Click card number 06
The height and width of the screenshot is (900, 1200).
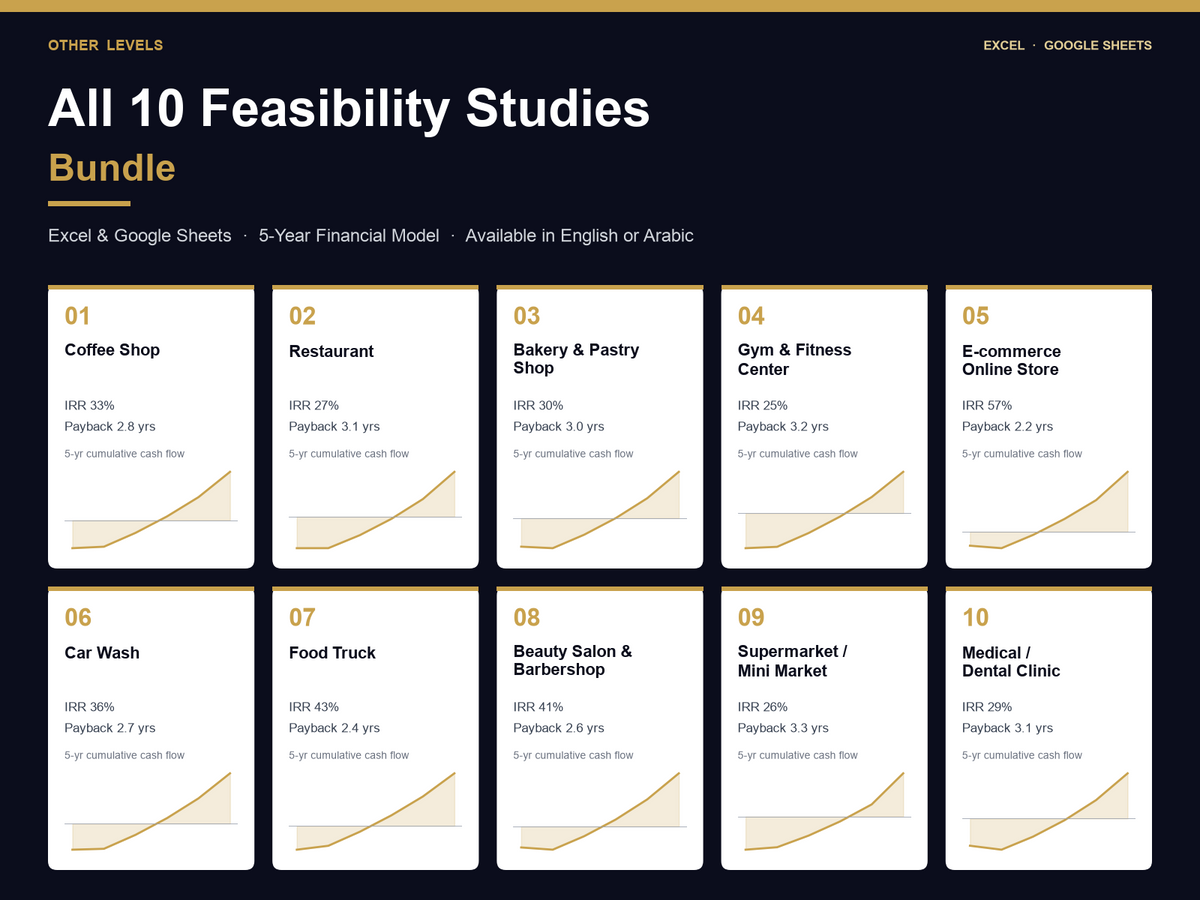click(x=78, y=617)
